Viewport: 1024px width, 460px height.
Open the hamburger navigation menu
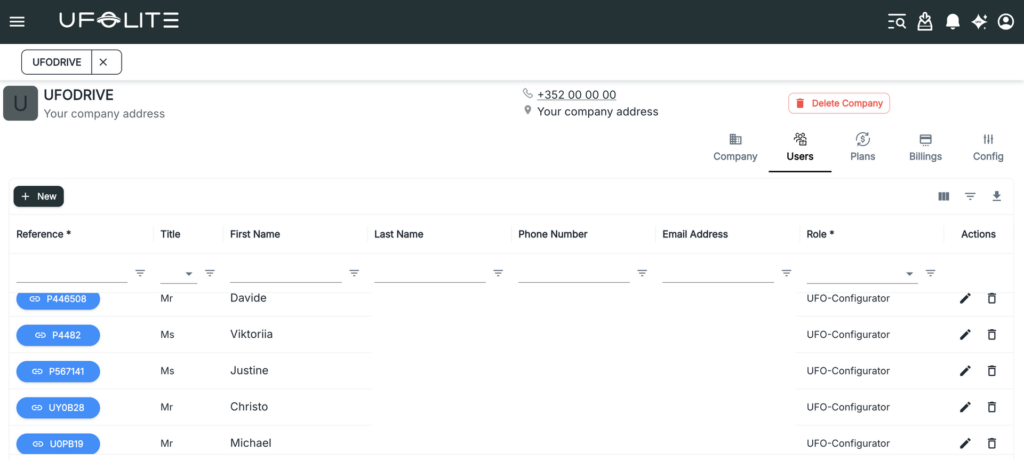point(17,21)
